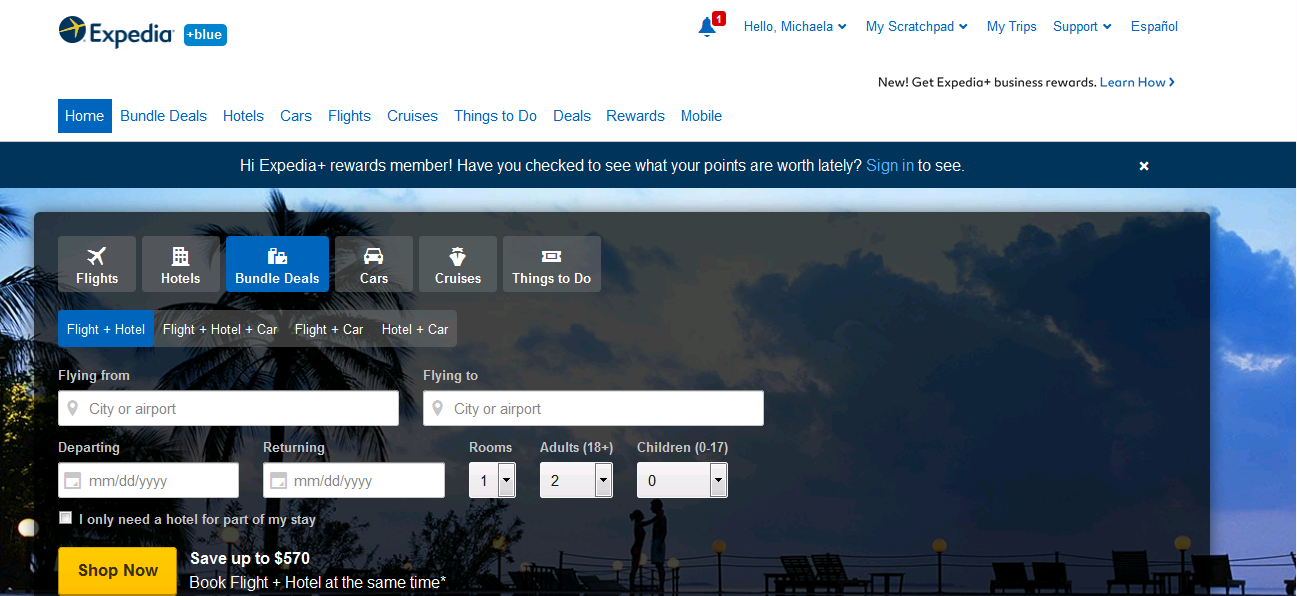This screenshot has width=1297, height=596.
Task: Select the Cars tab with the car icon
Action: point(374,264)
